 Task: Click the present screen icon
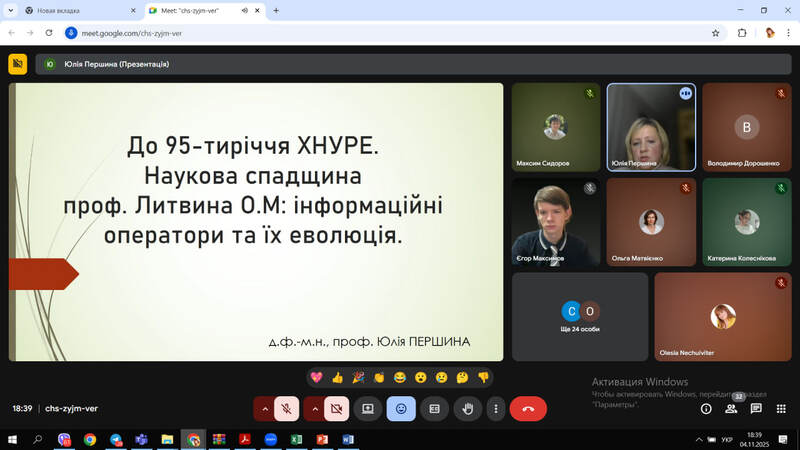pyautogui.click(x=368, y=408)
